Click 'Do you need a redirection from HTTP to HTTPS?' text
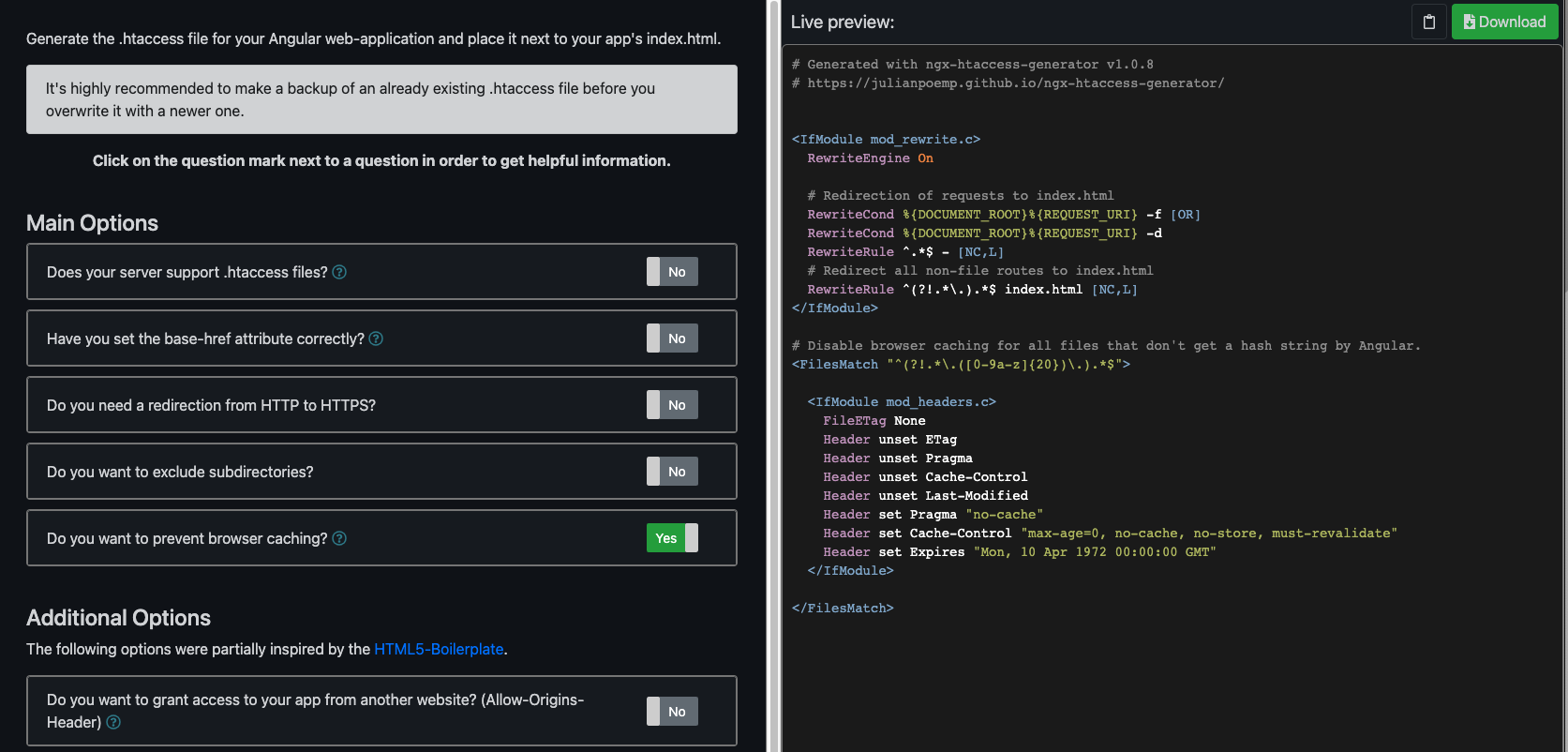Viewport: 1568px width, 752px height. tap(211, 405)
